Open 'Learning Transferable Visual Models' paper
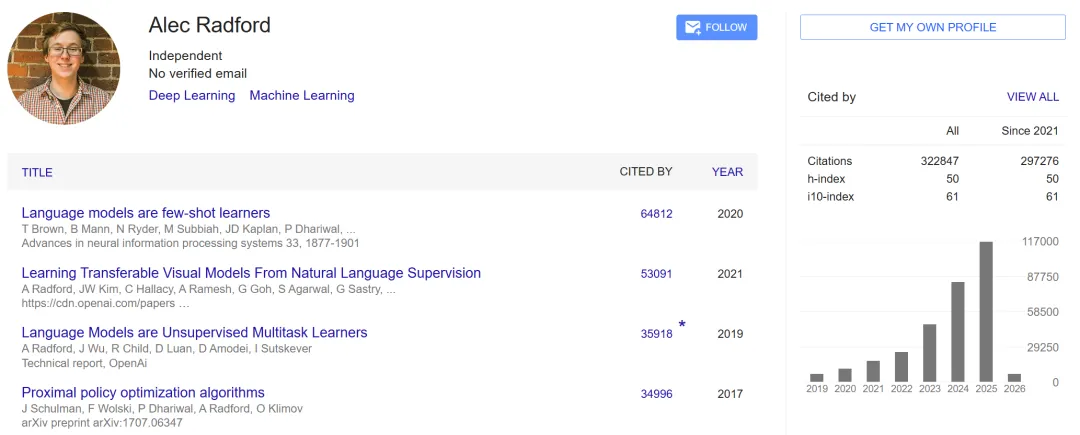 click(251, 273)
